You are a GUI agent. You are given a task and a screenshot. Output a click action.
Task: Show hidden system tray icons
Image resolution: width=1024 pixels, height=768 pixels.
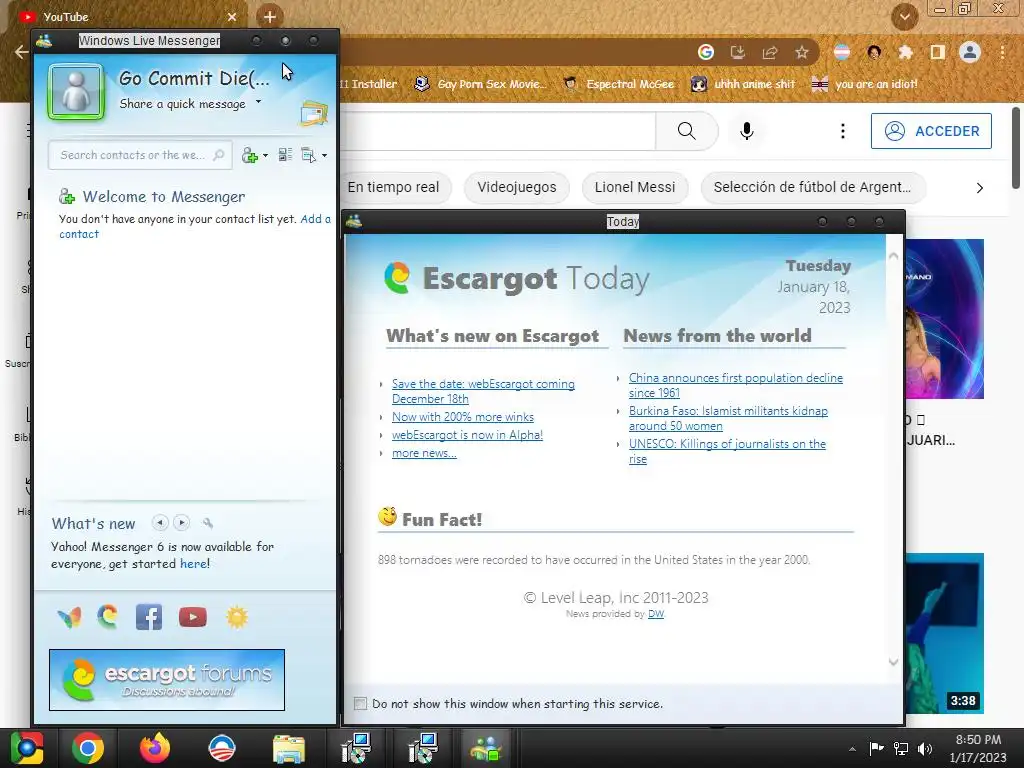tap(852, 749)
